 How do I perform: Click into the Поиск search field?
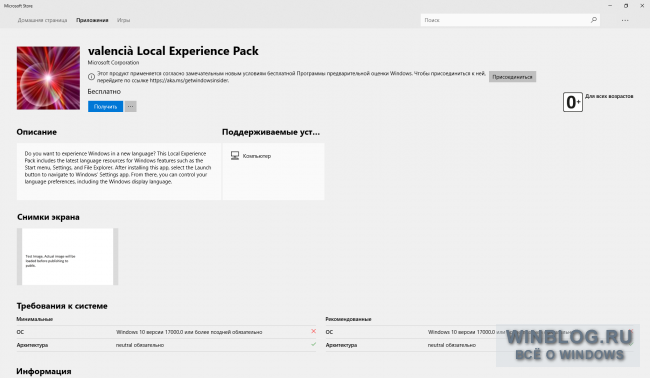tap(505, 20)
